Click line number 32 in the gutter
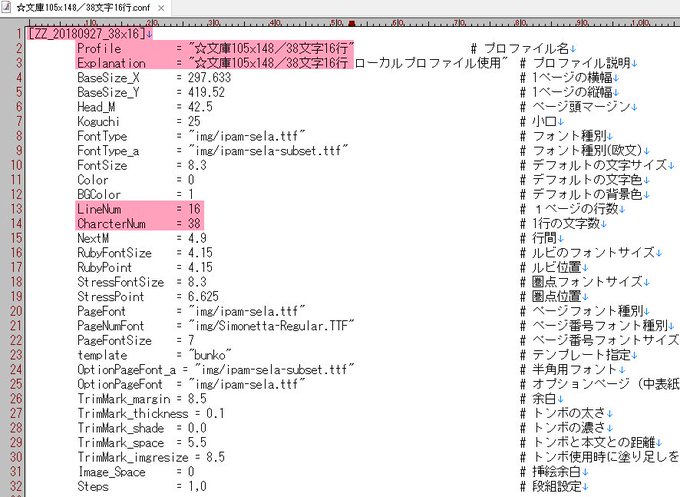The height and width of the screenshot is (497, 680). (x=16, y=486)
